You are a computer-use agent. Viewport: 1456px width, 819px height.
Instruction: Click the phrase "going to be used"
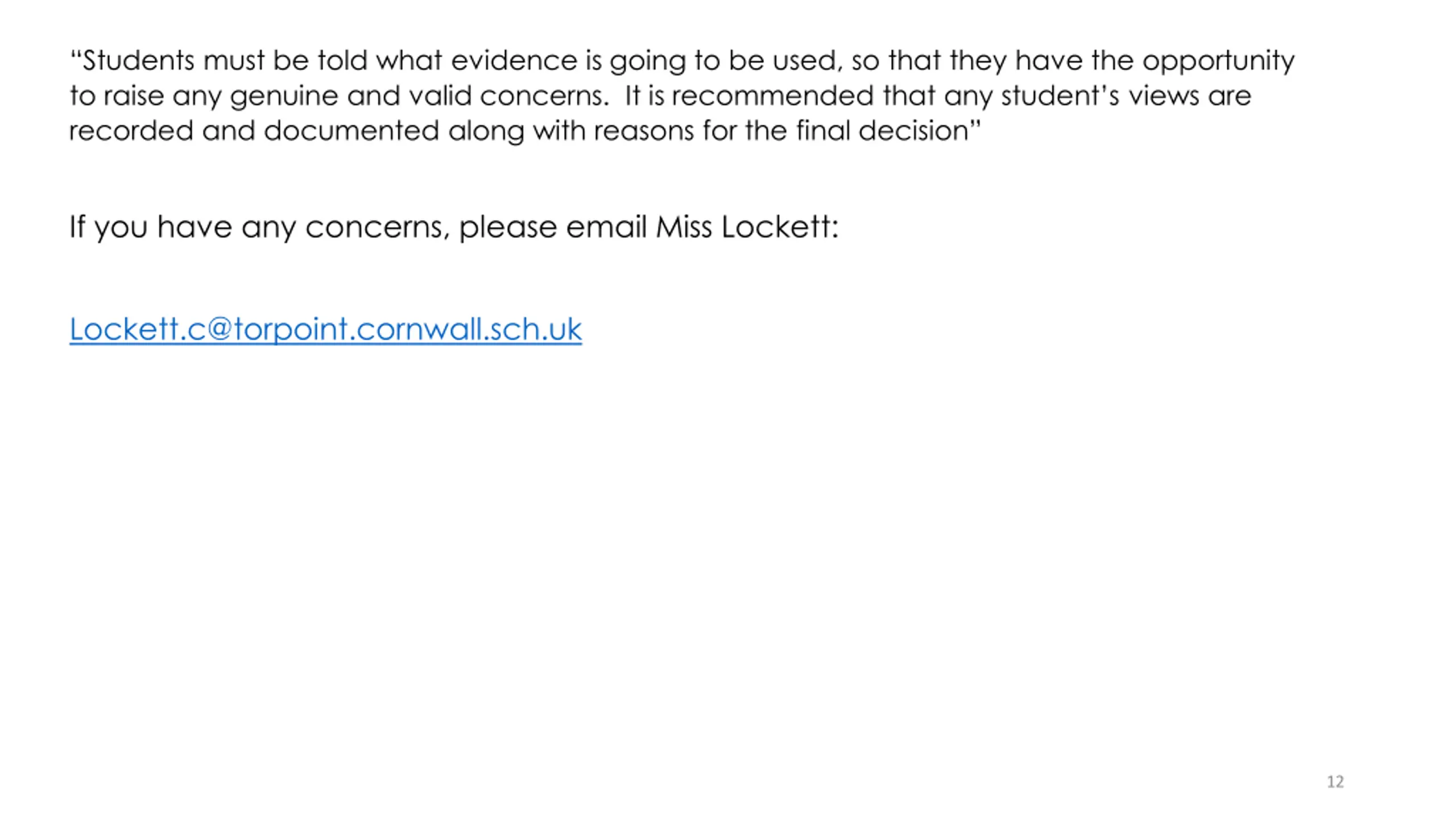click(x=723, y=61)
